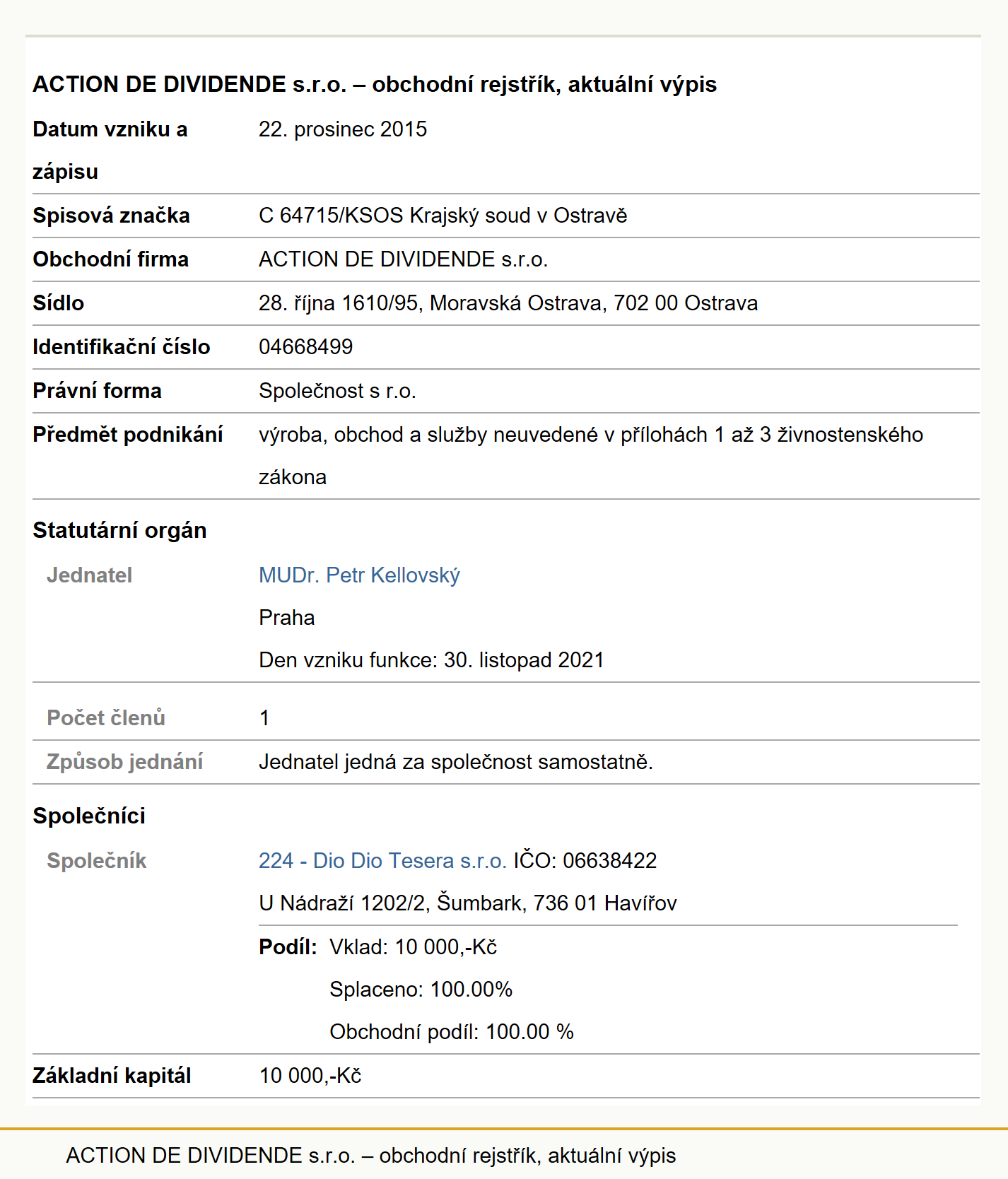Click the Základní kapitál amount
1008x1179 pixels.
click(x=310, y=1076)
